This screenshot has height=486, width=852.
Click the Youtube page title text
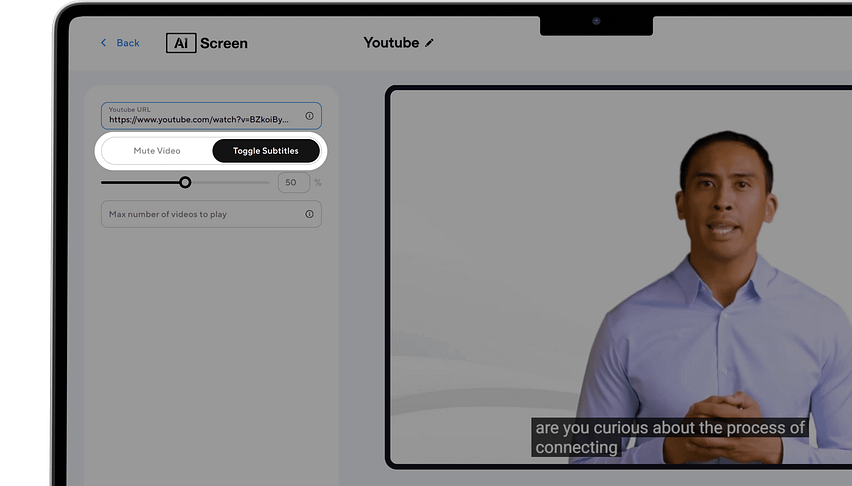[391, 43]
